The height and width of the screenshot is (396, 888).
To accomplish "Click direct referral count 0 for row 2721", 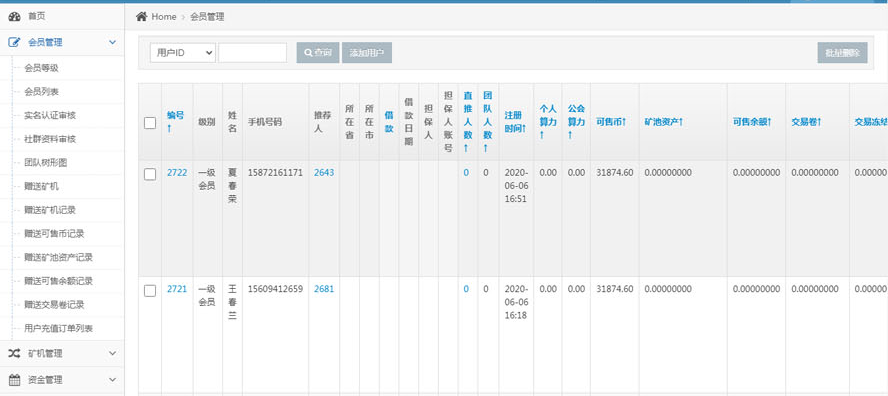I will pyautogui.click(x=466, y=289).
